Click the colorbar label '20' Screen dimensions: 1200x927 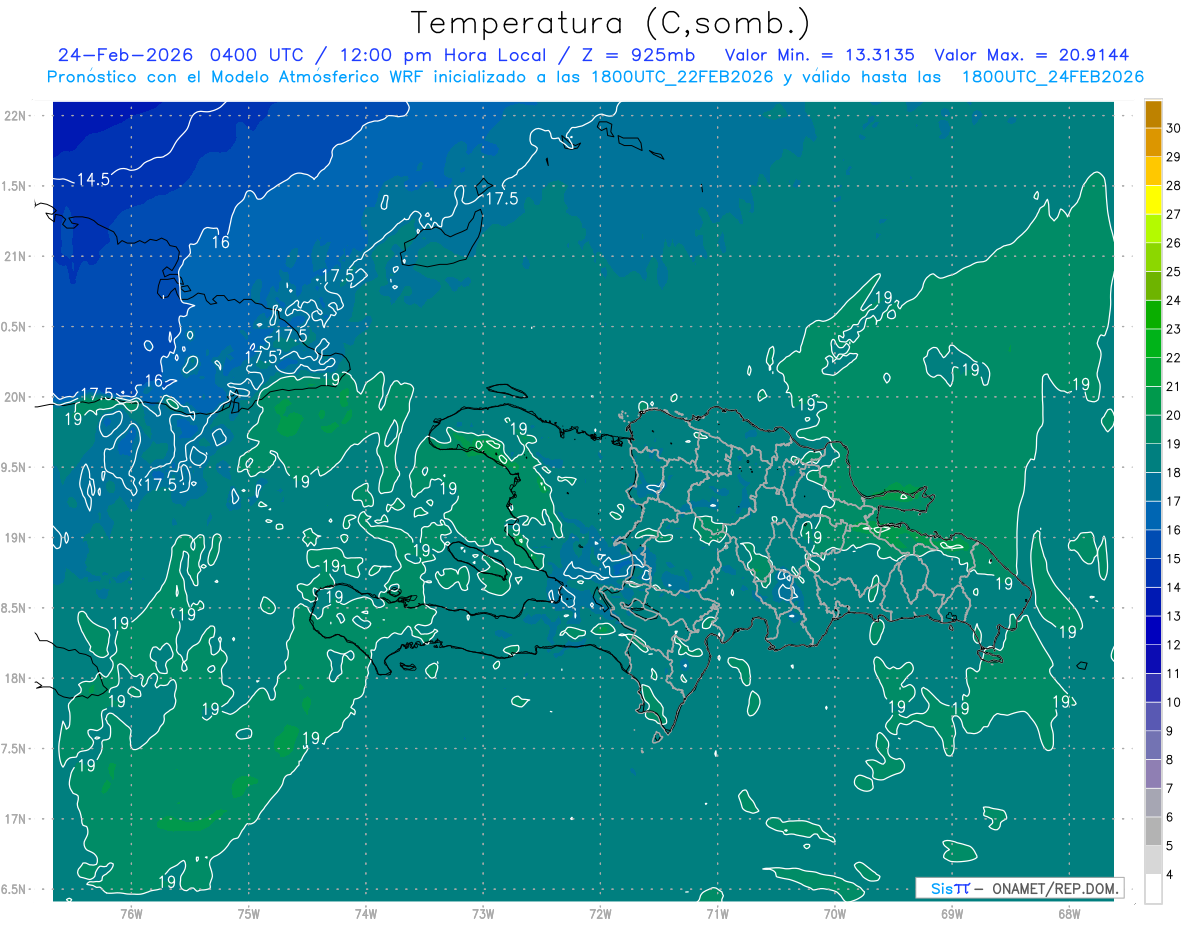click(x=1174, y=414)
